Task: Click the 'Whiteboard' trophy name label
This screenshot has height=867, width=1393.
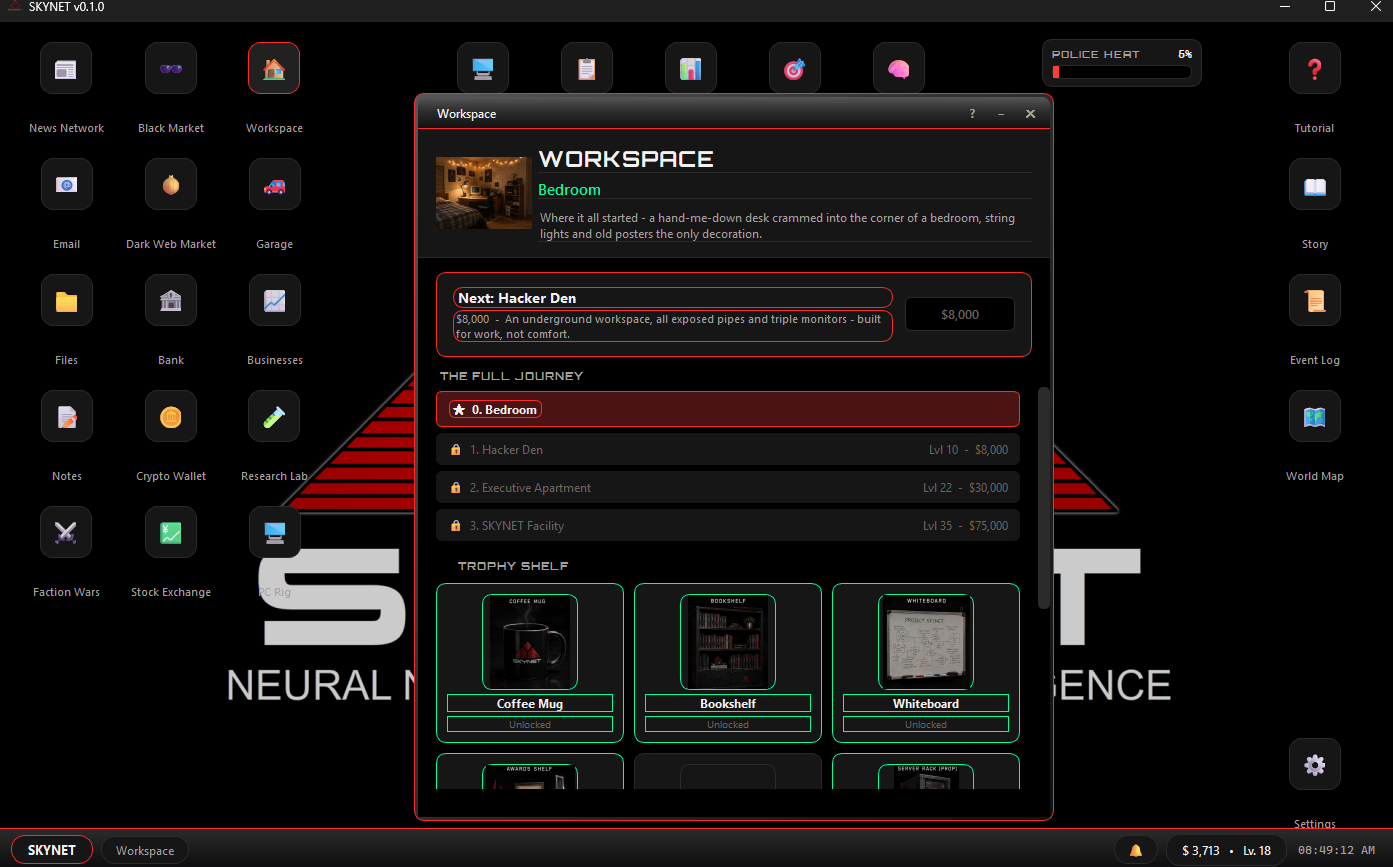Action: pos(926,704)
